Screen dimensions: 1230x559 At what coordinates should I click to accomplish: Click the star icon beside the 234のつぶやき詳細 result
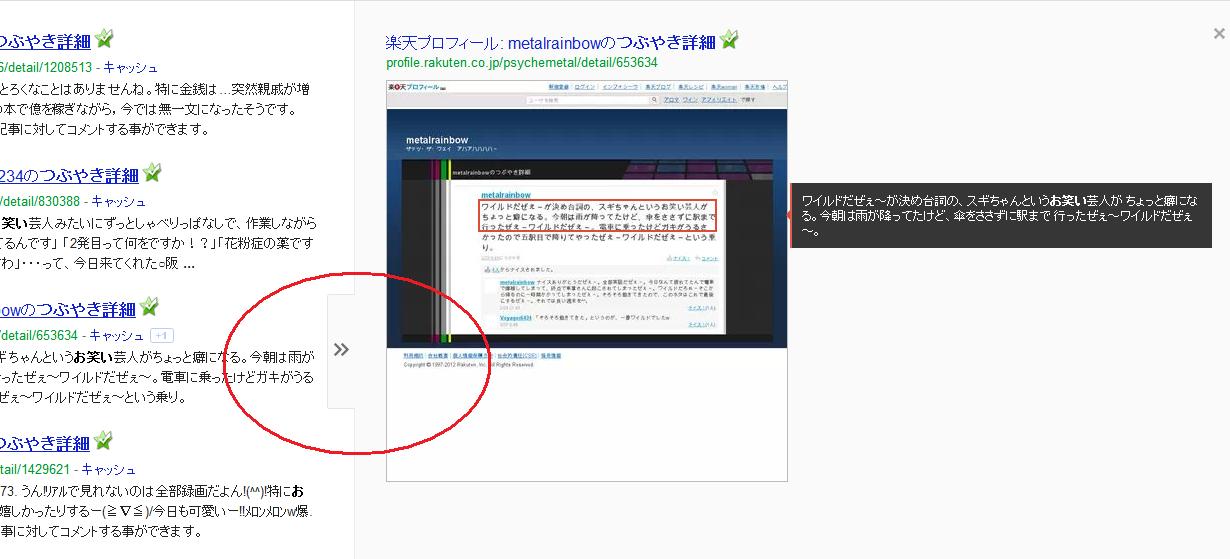(x=152, y=173)
